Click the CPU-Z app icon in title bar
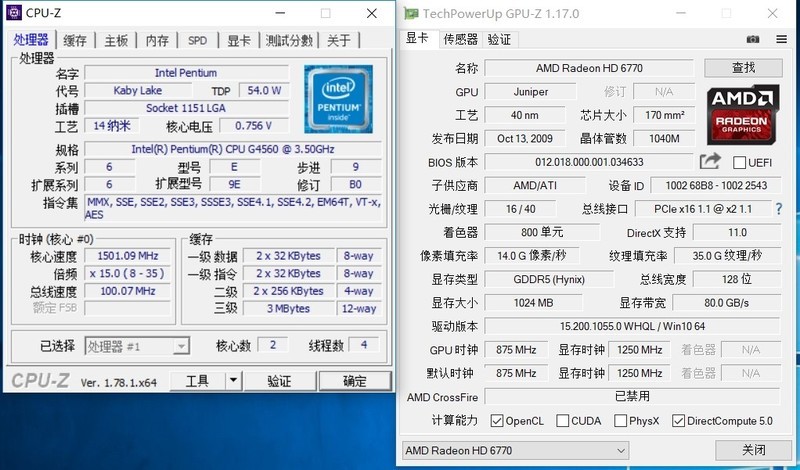 13,13
